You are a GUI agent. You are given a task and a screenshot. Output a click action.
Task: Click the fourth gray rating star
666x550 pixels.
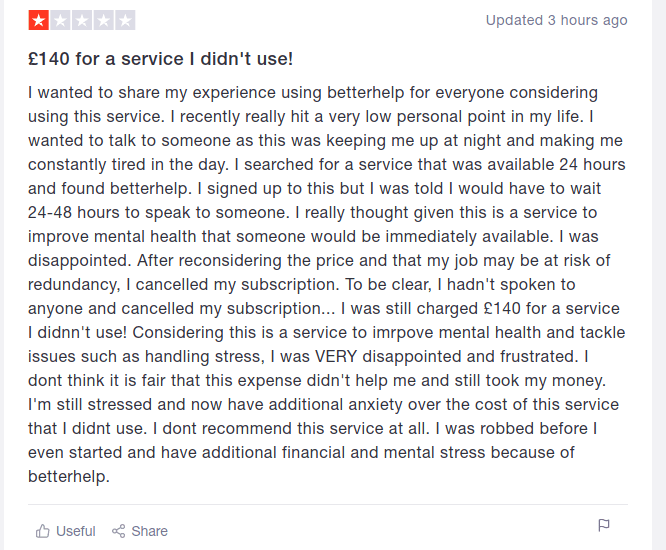point(104,20)
